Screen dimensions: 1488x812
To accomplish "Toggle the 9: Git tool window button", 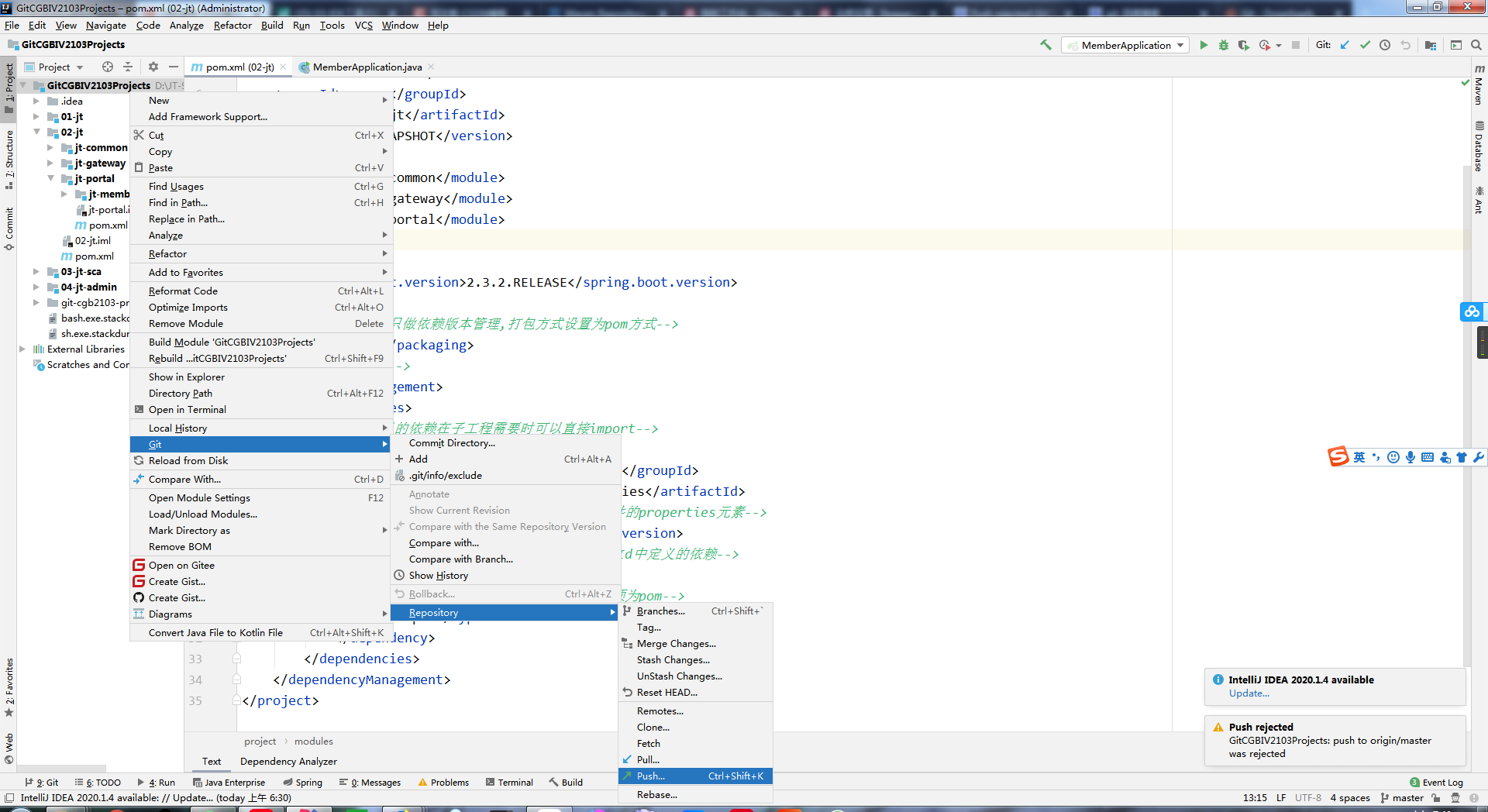I will pos(42,783).
